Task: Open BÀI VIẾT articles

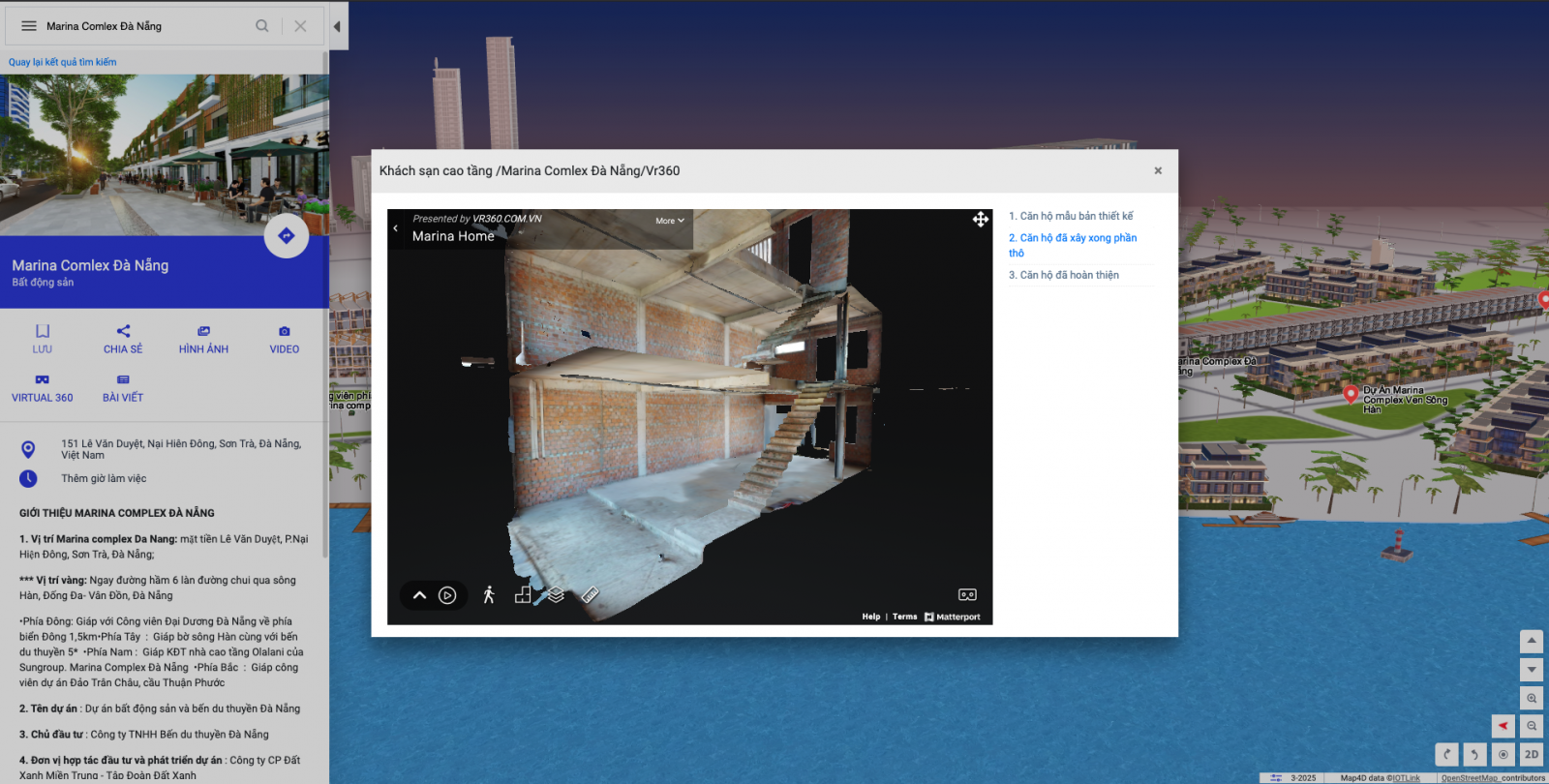Action: [x=123, y=388]
